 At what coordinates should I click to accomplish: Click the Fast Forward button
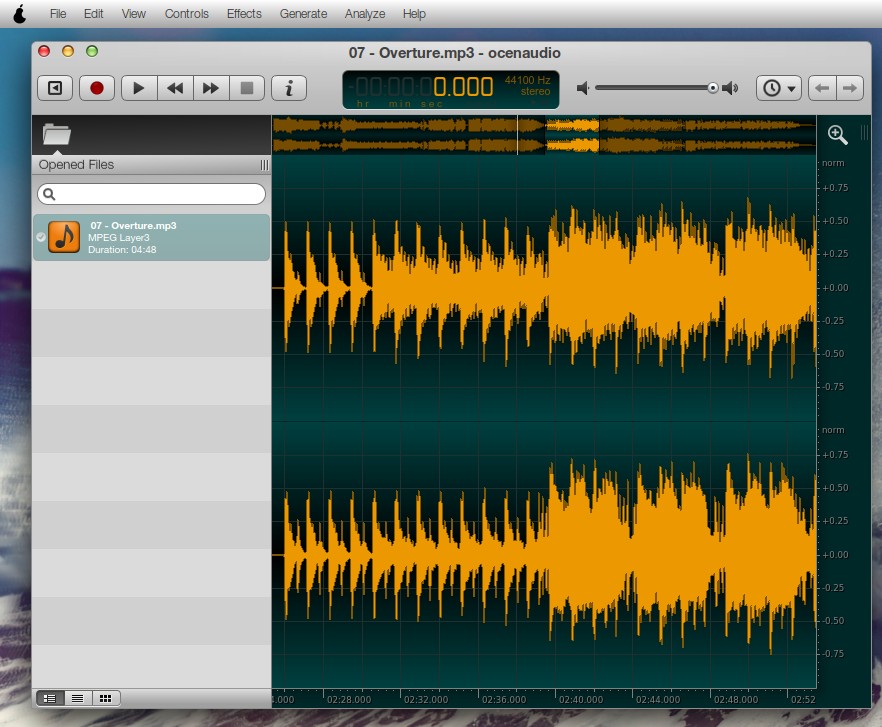211,88
